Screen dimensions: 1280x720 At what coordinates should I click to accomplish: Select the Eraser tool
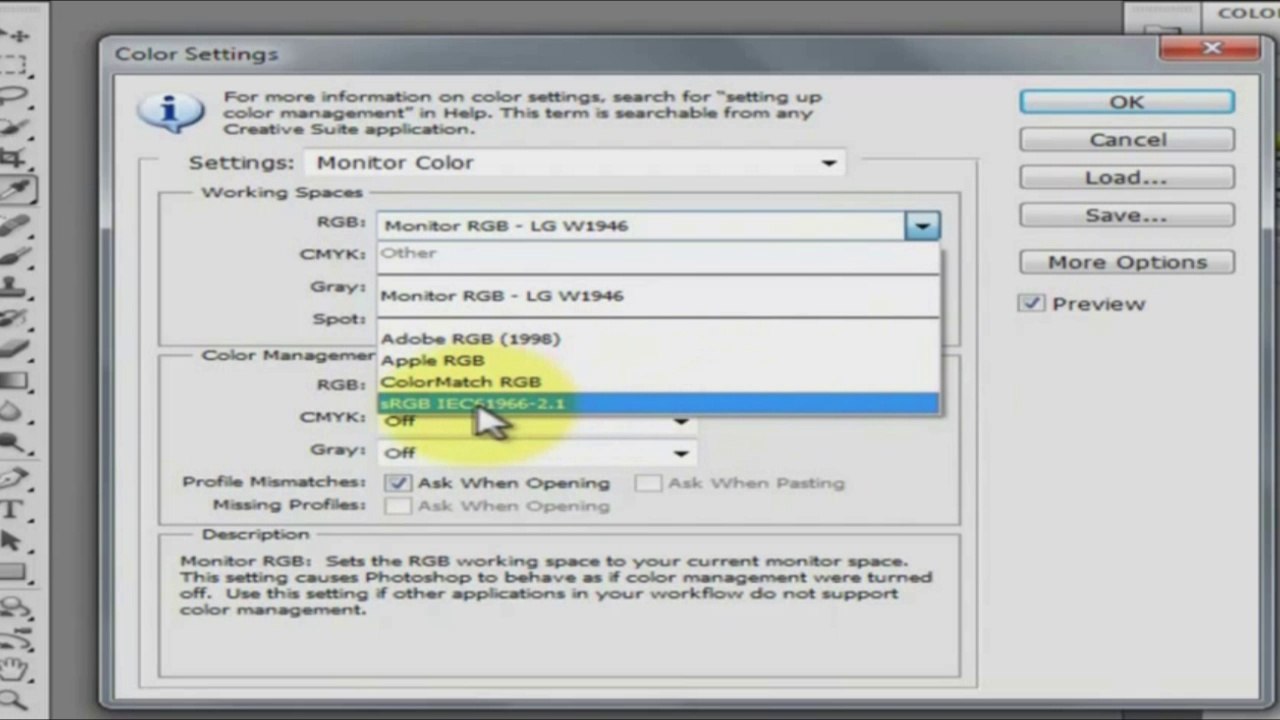point(14,348)
